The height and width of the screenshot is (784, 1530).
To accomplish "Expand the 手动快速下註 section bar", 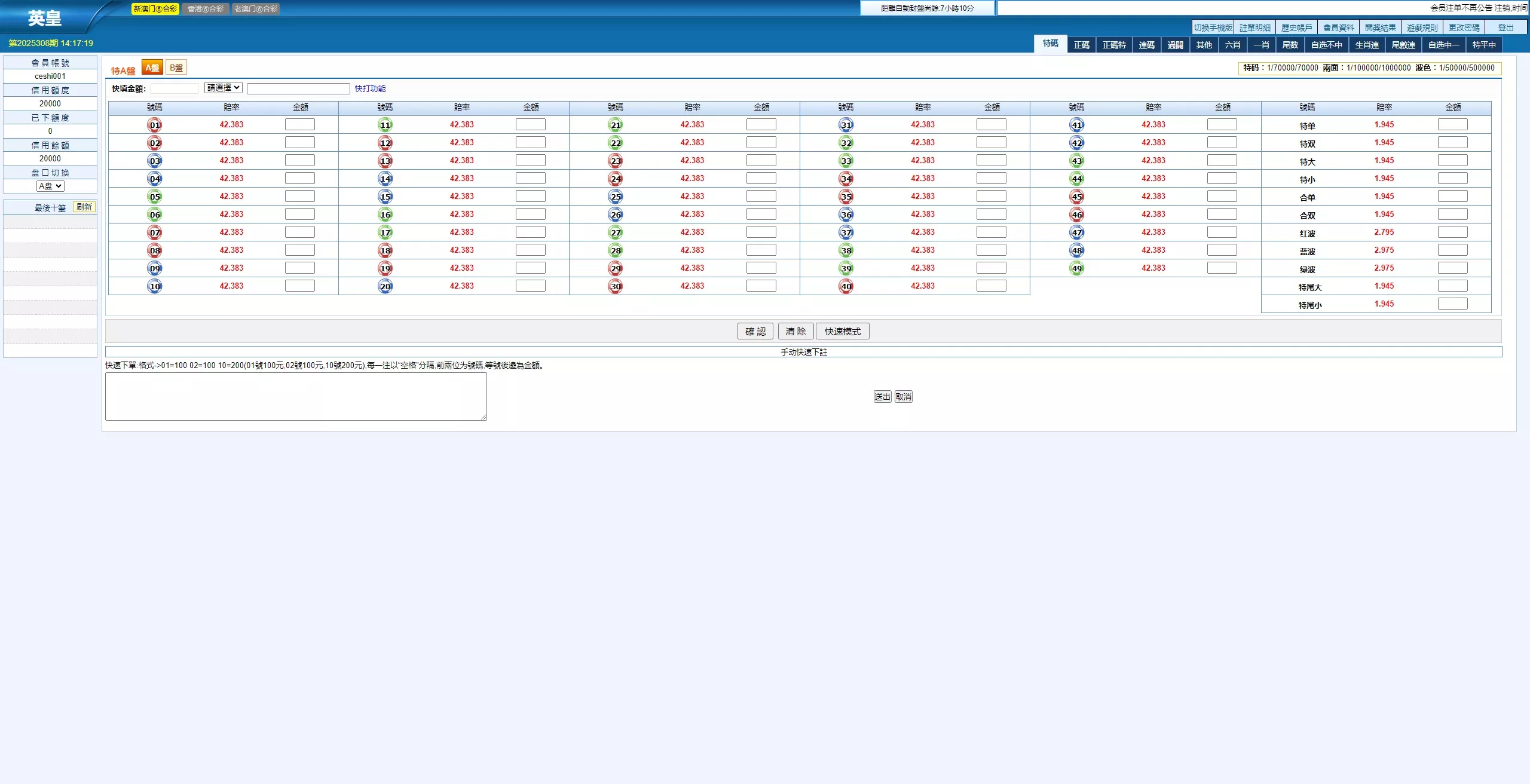I will click(803, 352).
